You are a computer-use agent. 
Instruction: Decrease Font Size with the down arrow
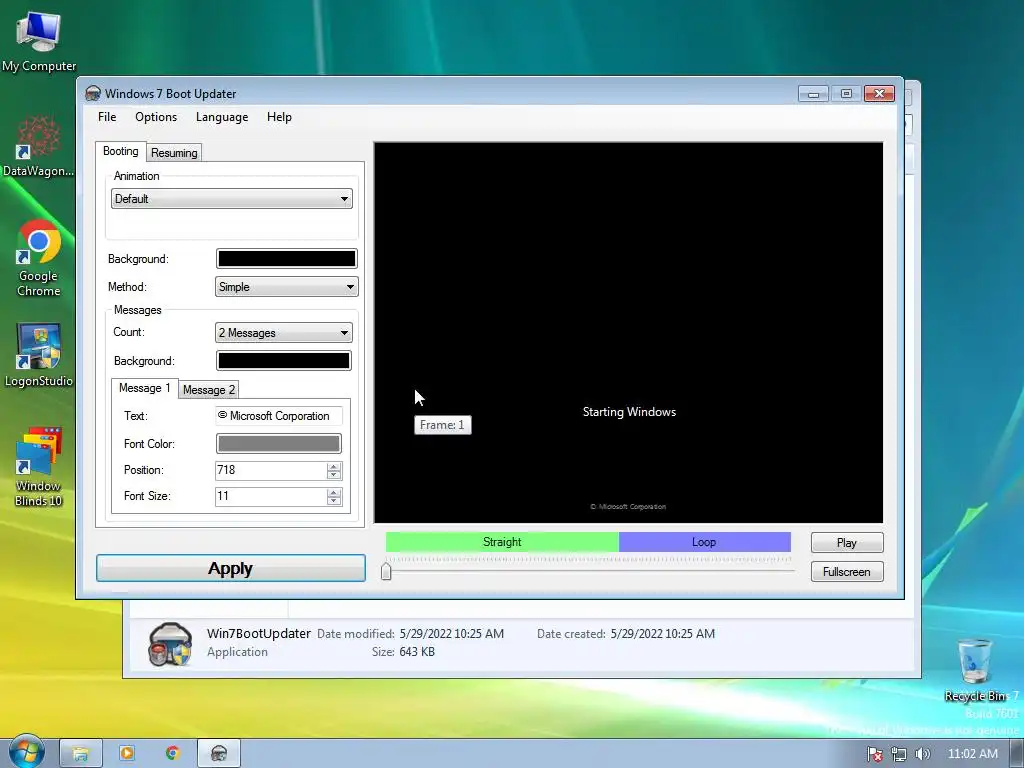[x=334, y=501]
